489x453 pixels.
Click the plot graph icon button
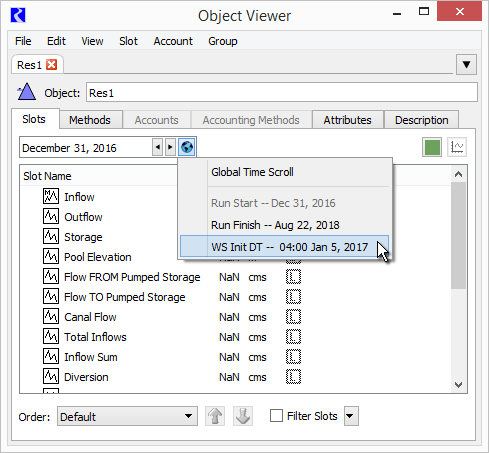(457, 147)
